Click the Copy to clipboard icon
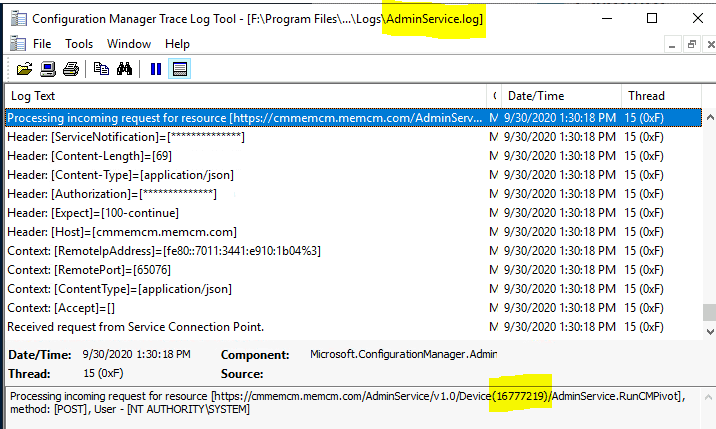This screenshot has width=716, height=429. (x=101, y=69)
